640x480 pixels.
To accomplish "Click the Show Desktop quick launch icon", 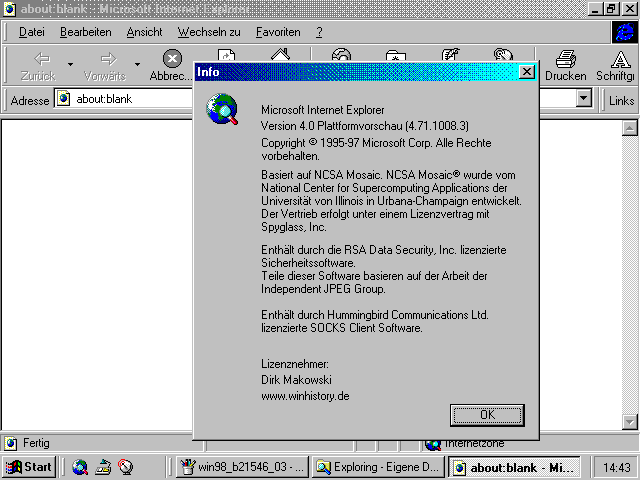I will pyautogui.click(x=103, y=467).
